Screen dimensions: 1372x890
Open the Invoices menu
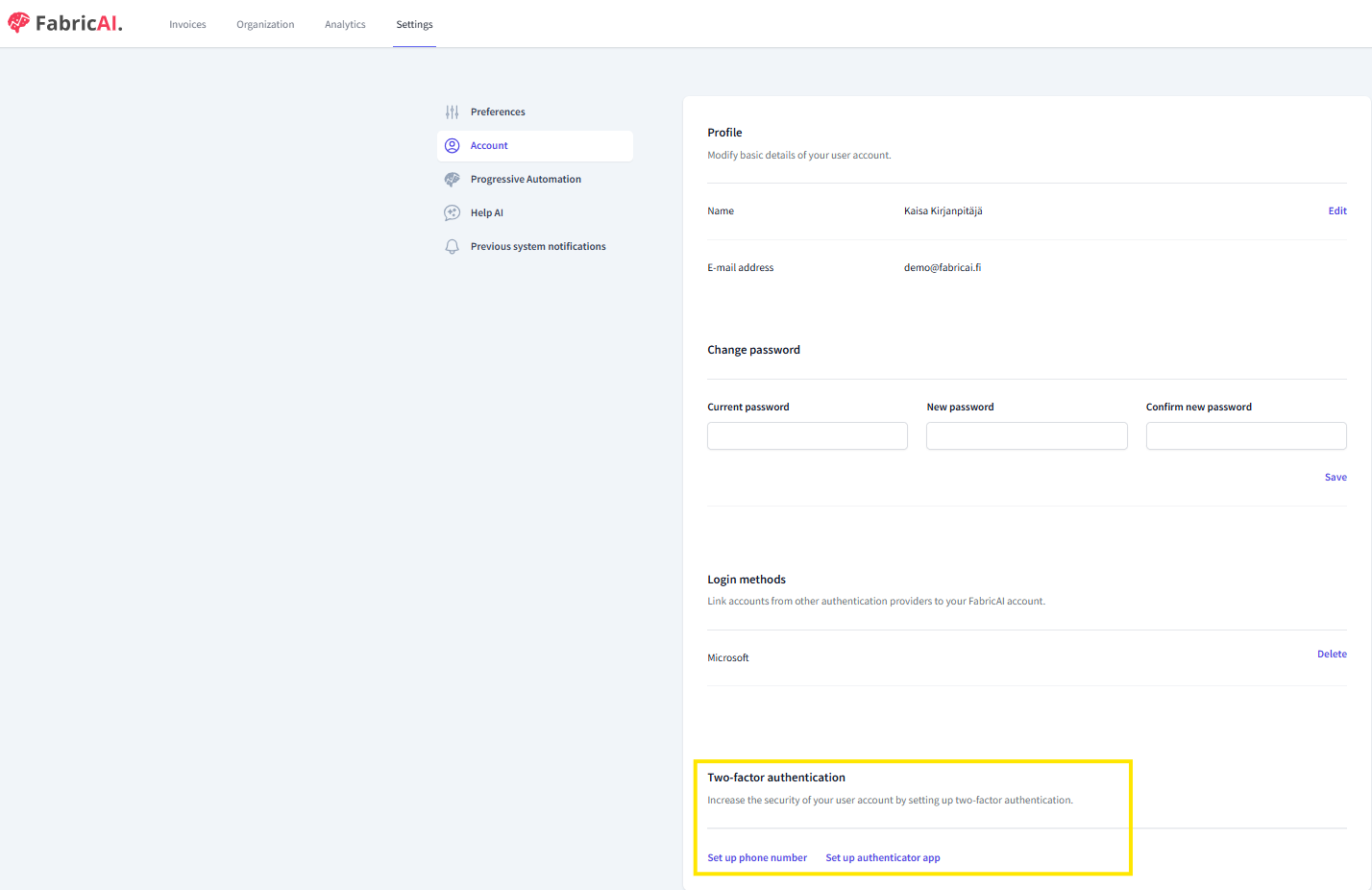point(187,25)
